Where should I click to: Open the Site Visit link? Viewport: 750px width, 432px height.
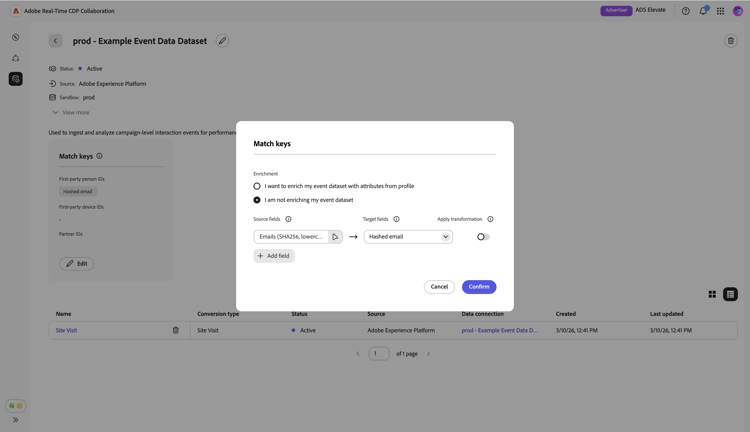[x=66, y=330]
